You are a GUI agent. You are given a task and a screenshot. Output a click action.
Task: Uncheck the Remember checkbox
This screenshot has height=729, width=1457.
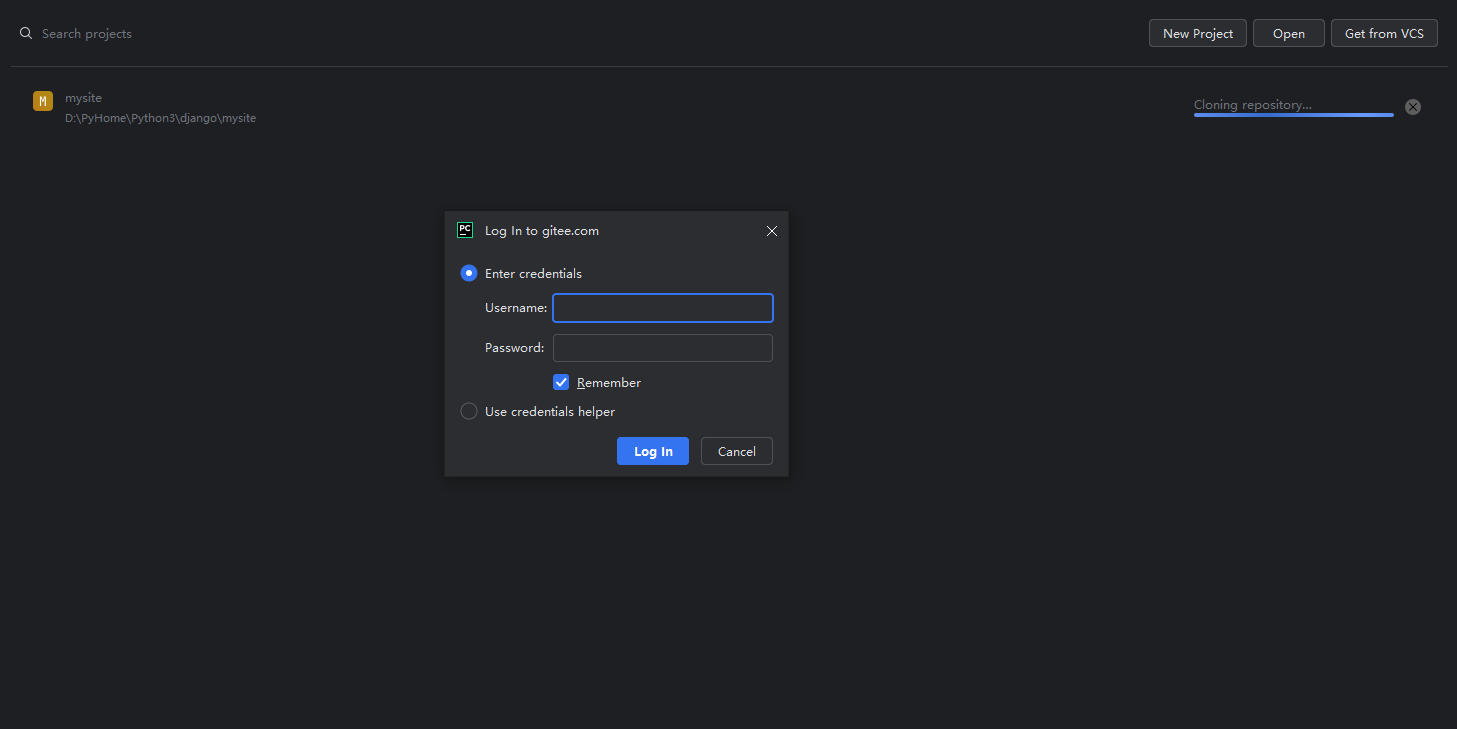click(561, 382)
